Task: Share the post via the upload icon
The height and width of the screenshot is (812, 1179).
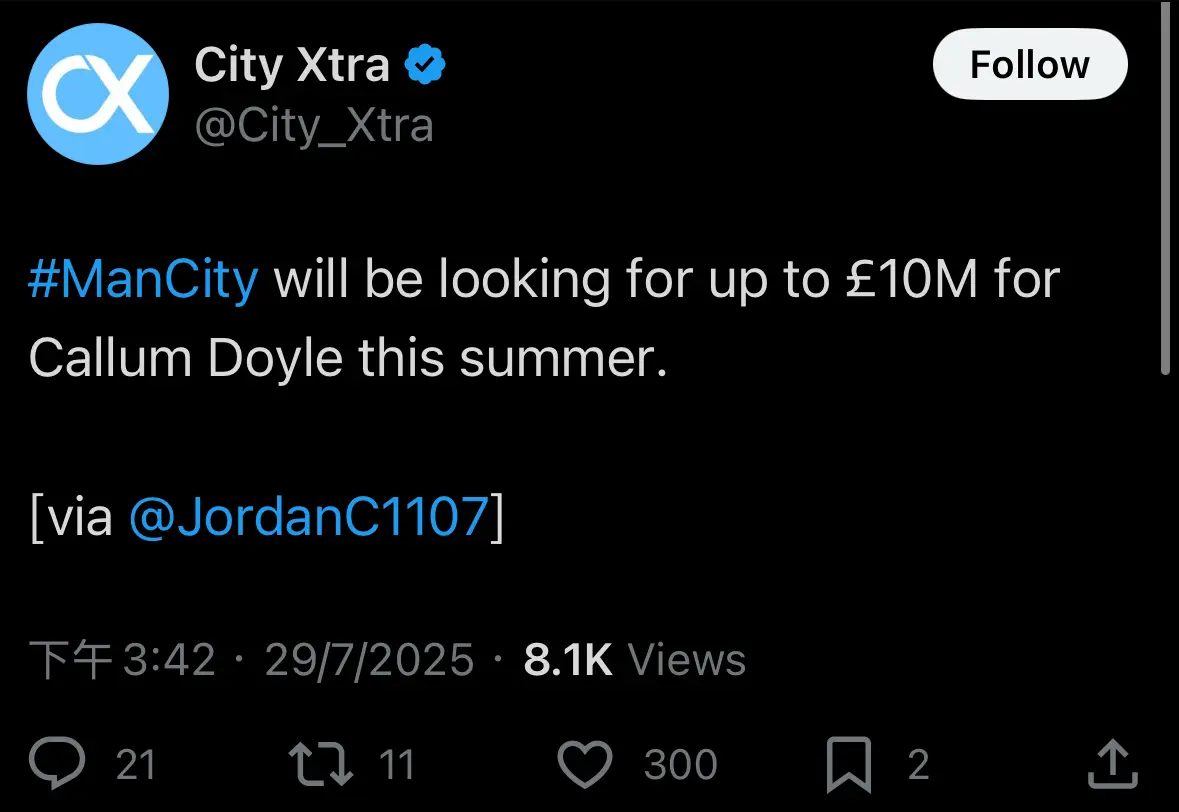Action: click(1113, 764)
